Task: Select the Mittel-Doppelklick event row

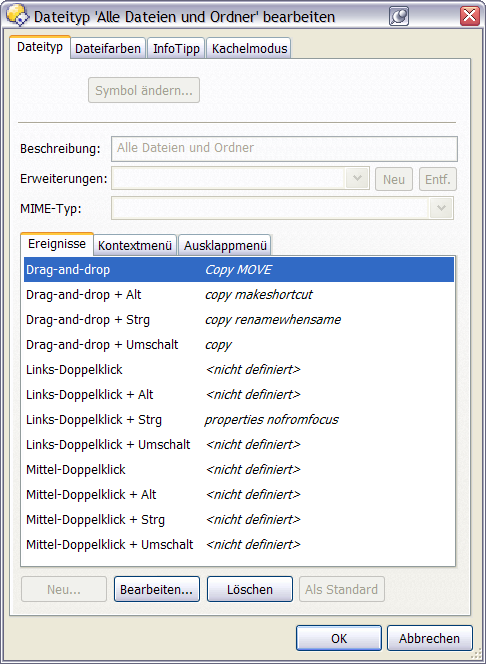Action: click(239, 470)
